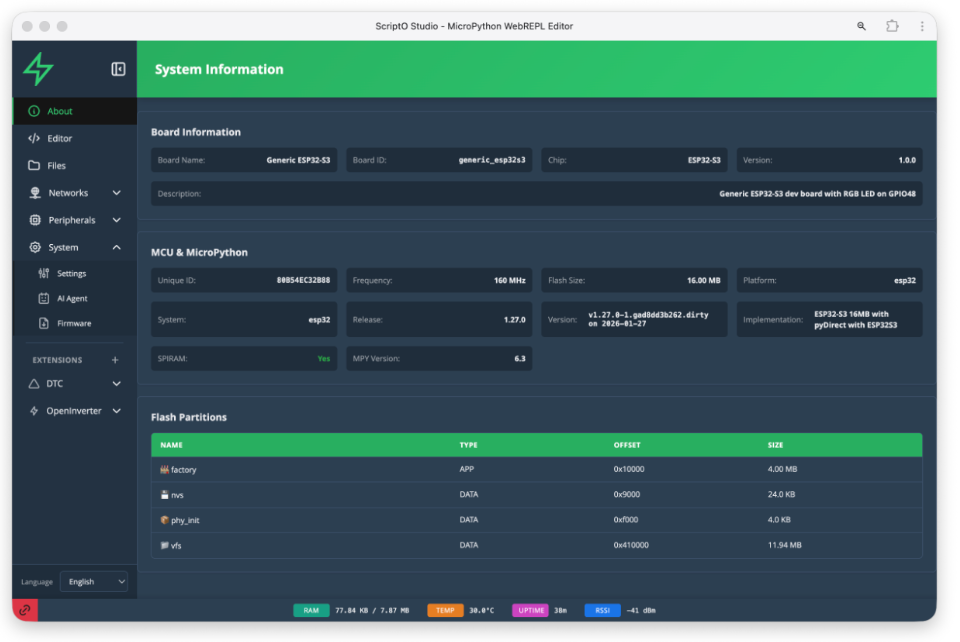
Task: Expand the Networks section chevron
Action: coord(116,193)
